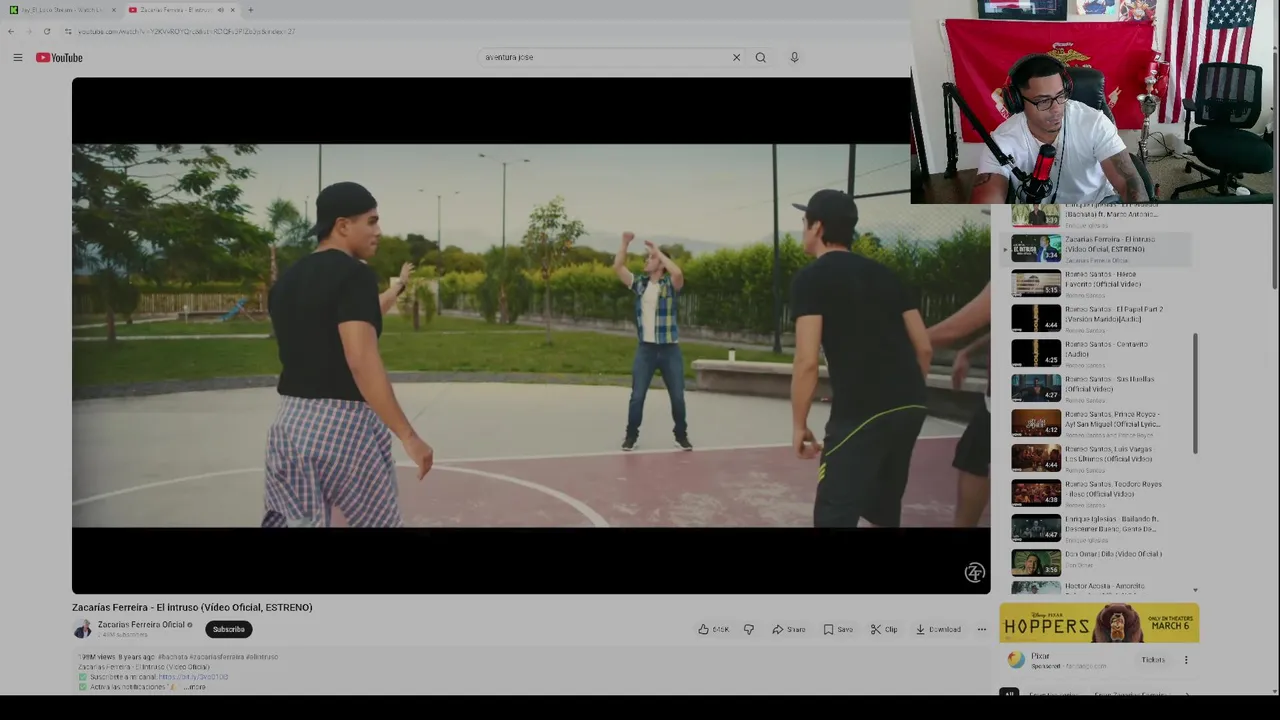Click the Tickets button on Pixar ad
1280x720 pixels.
point(1153,660)
